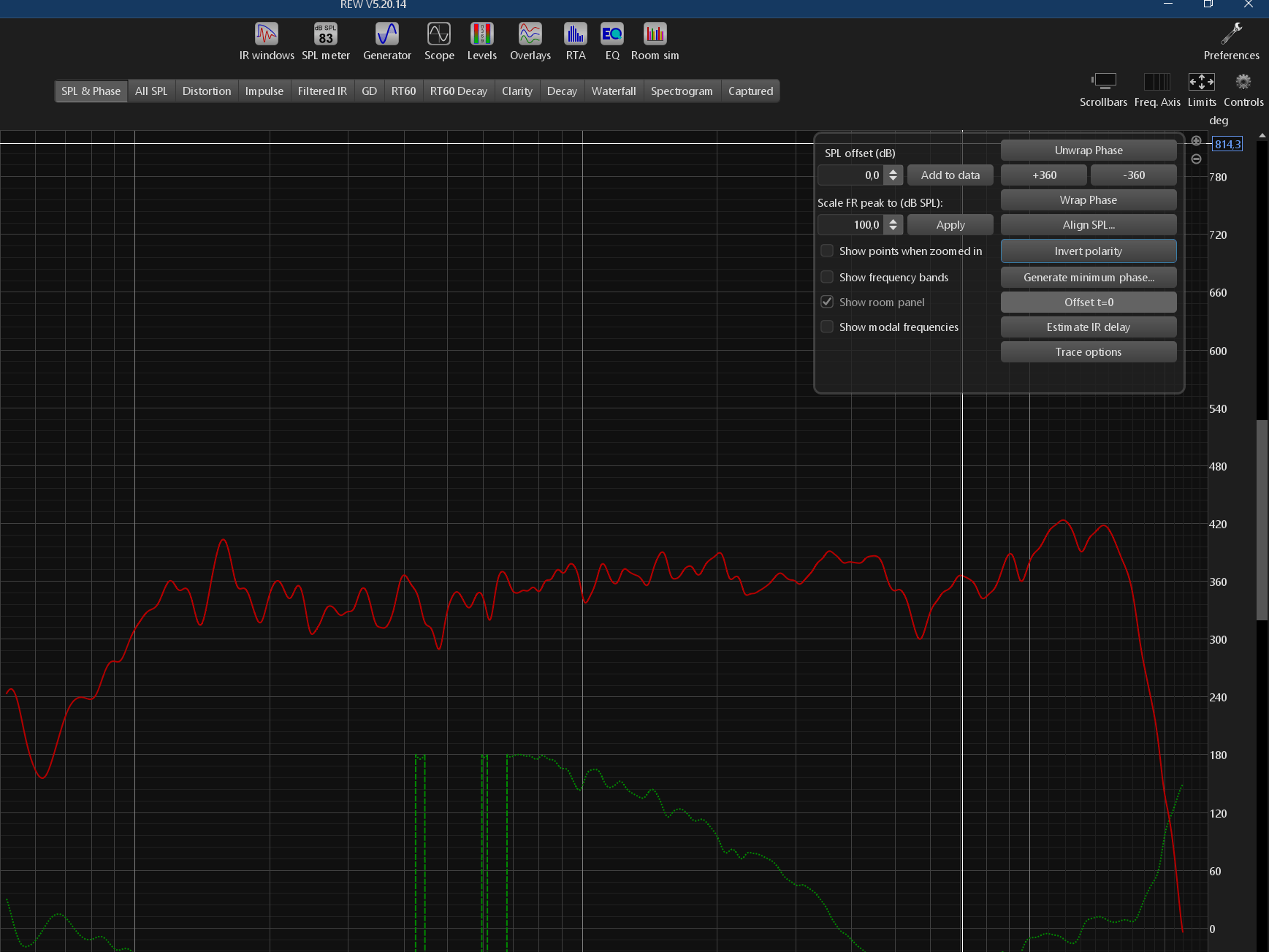Click Apply for FR peak scaling
Image resolution: width=1269 pixels, height=952 pixels.
(950, 225)
